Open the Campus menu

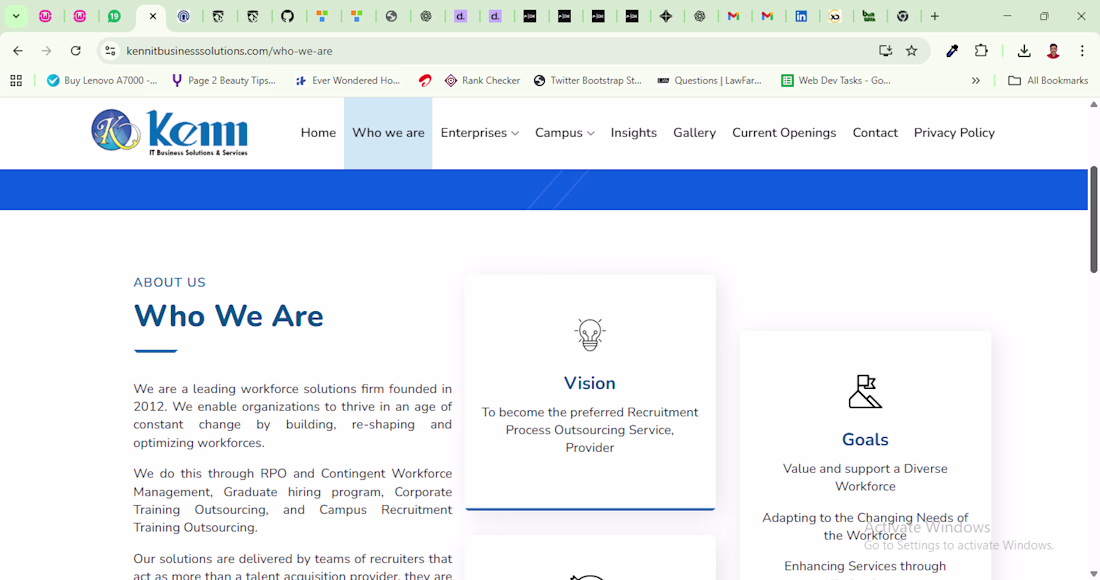[x=559, y=133]
